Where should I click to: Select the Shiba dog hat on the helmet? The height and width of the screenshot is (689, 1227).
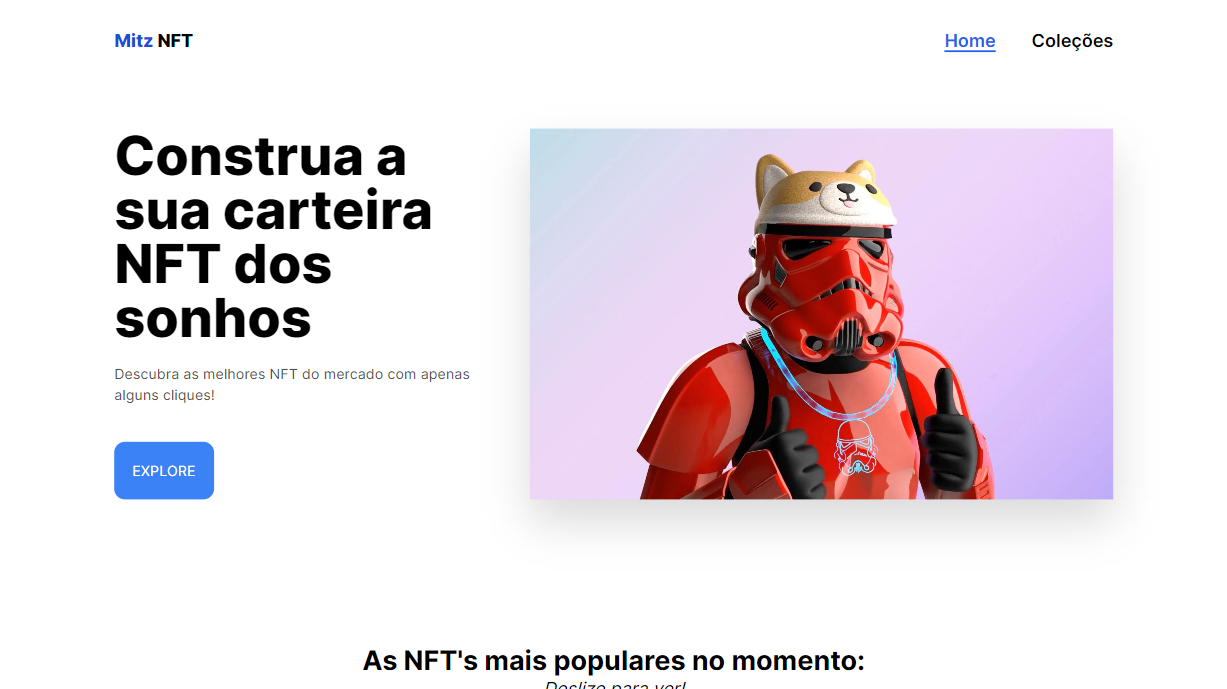tap(823, 193)
